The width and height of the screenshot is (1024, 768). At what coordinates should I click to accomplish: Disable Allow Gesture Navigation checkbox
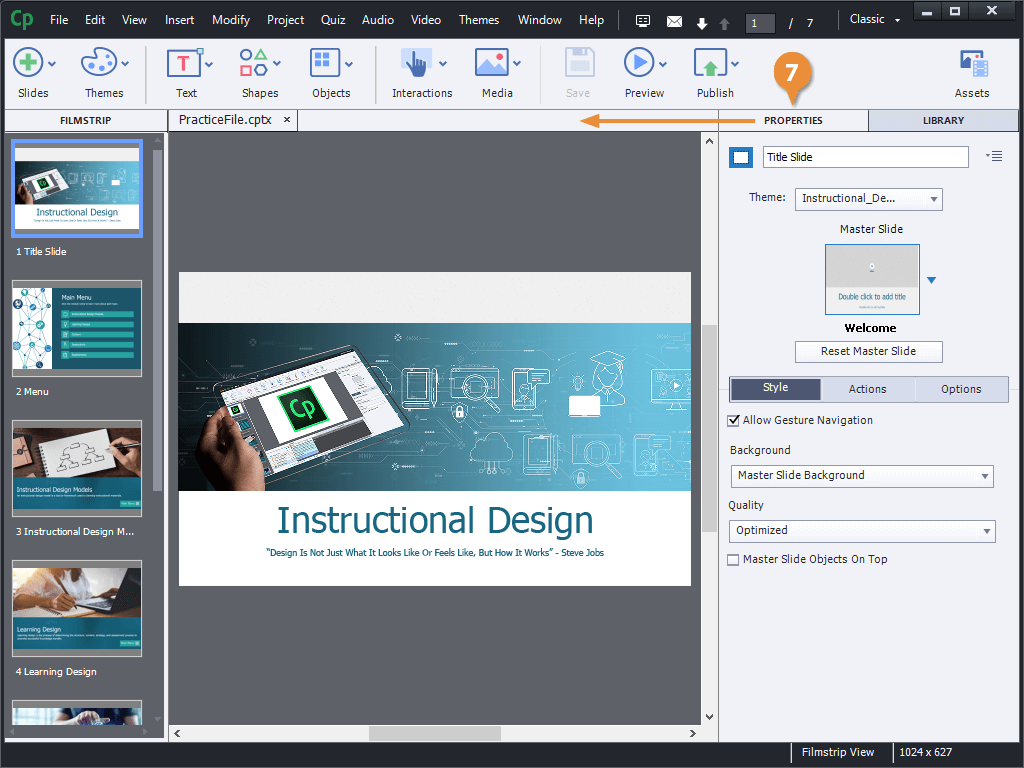[x=734, y=420]
